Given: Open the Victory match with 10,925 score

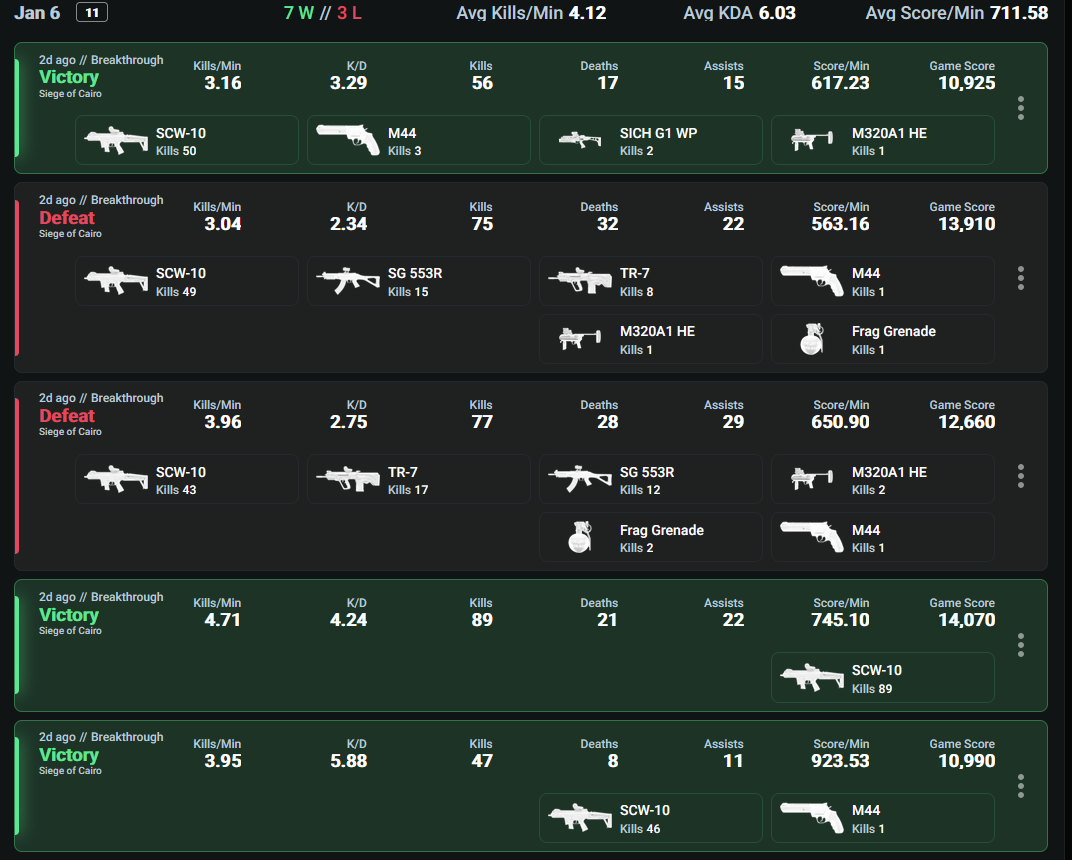Looking at the screenshot, I should (x=531, y=108).
